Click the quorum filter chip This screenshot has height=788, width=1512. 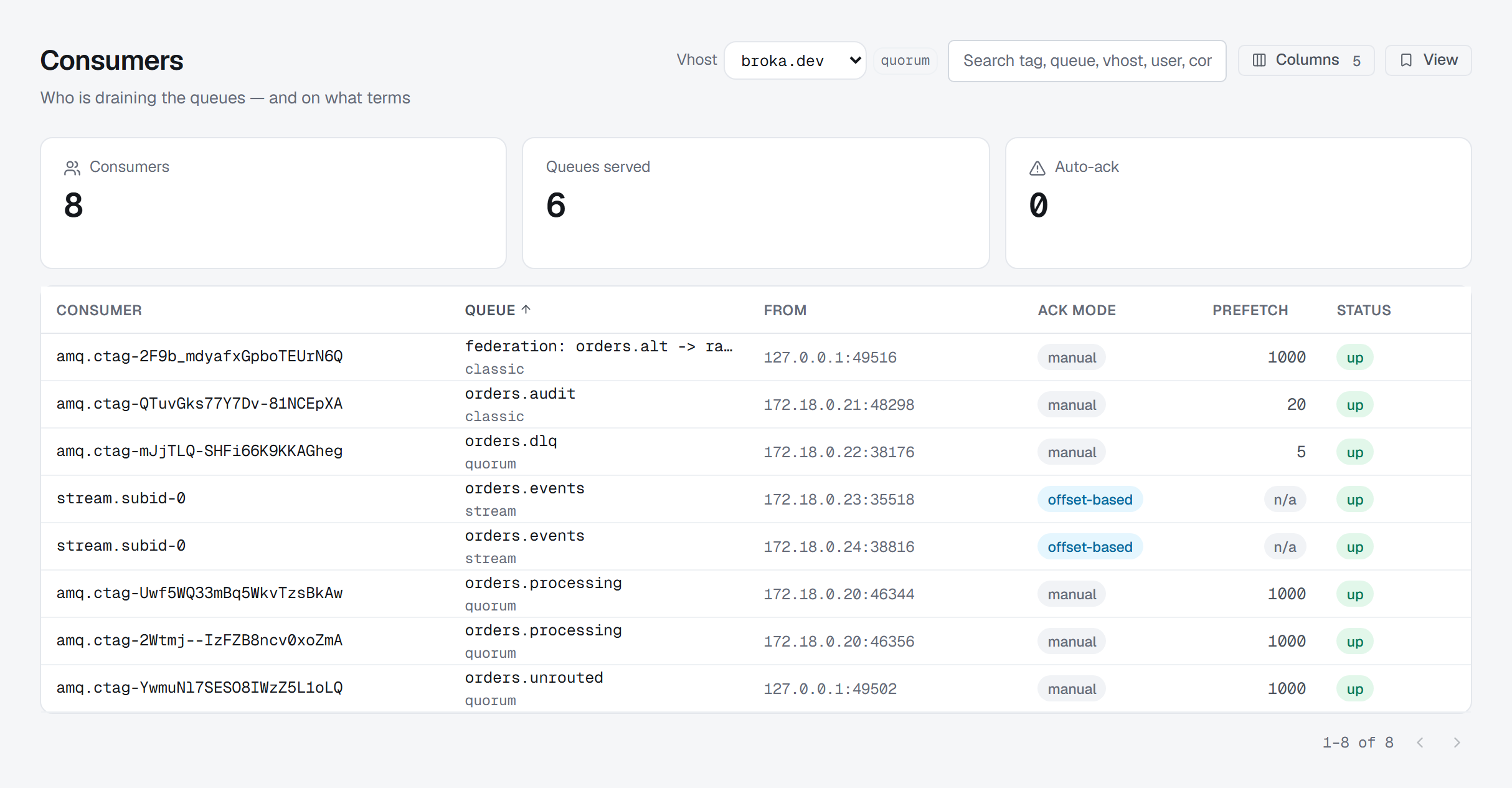click(905, 60)
